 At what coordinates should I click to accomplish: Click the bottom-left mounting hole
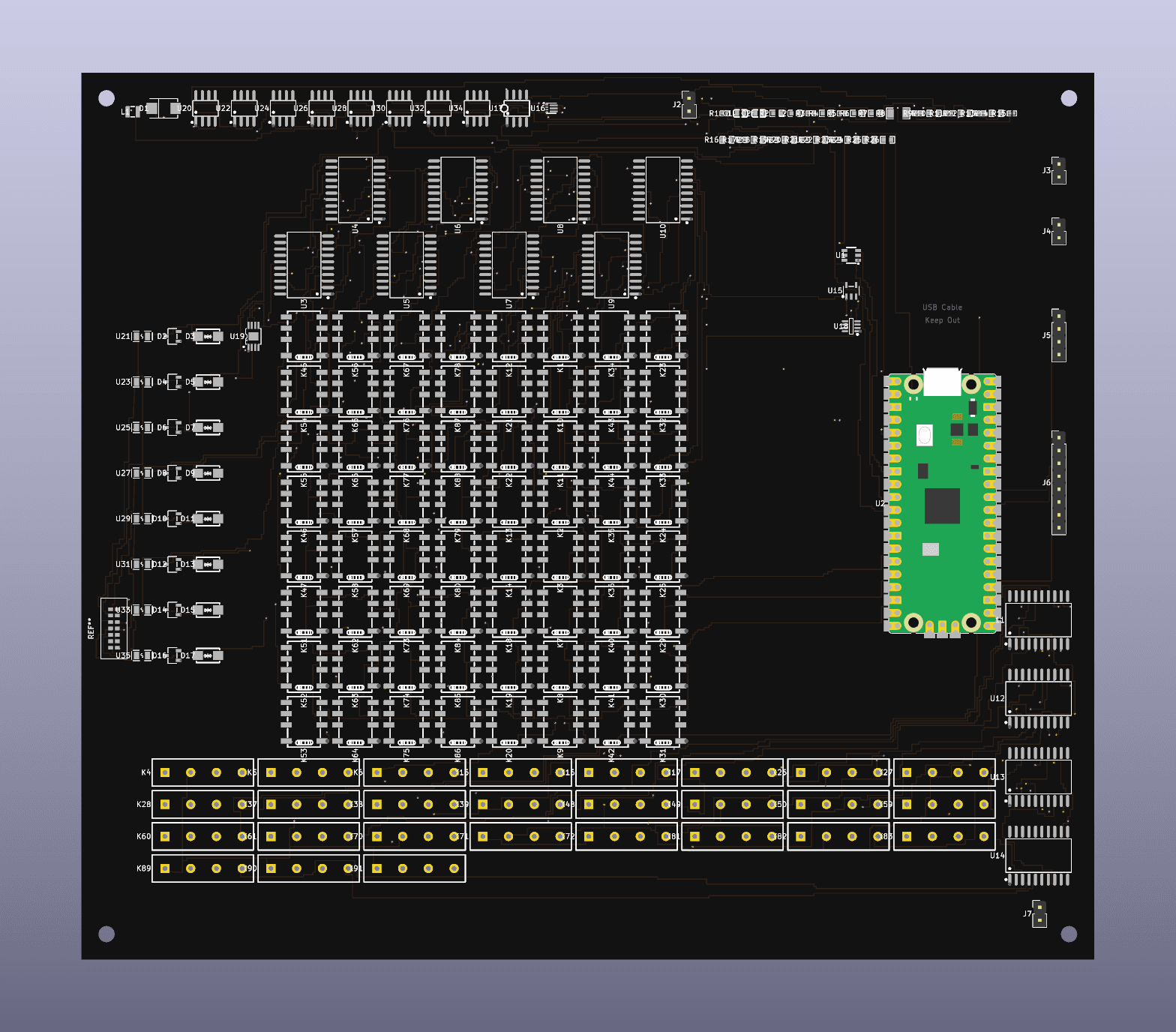point(106,934)
